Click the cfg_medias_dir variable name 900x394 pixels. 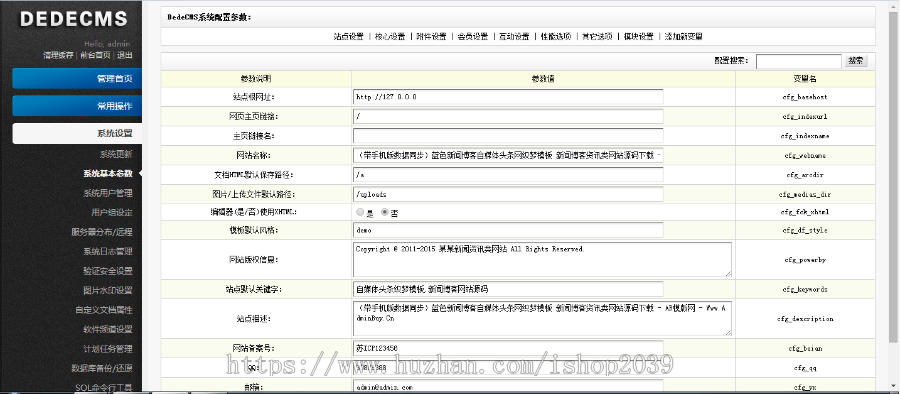pyautogui.click(x=805, y=195)
